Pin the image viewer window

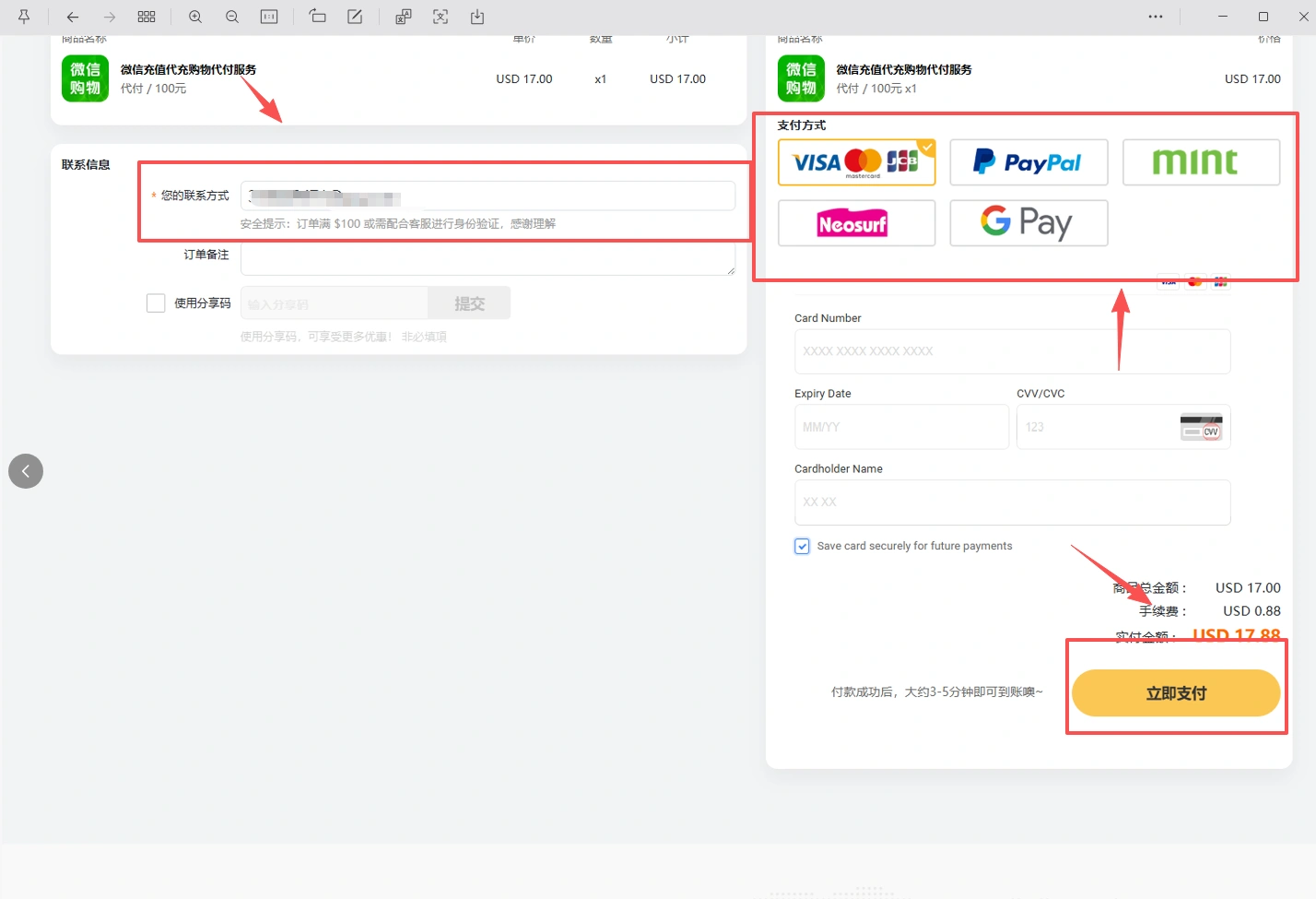click(x=24, y=17)
